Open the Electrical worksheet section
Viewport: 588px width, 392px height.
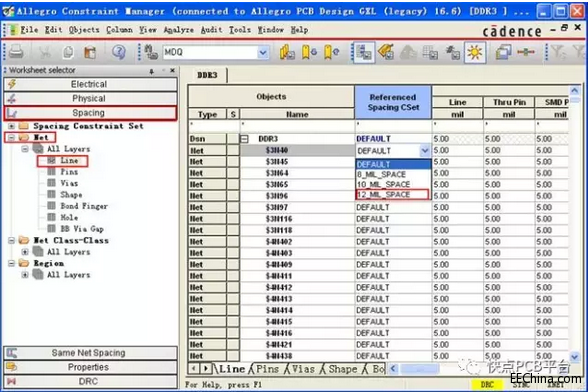[x=90, y=84]
